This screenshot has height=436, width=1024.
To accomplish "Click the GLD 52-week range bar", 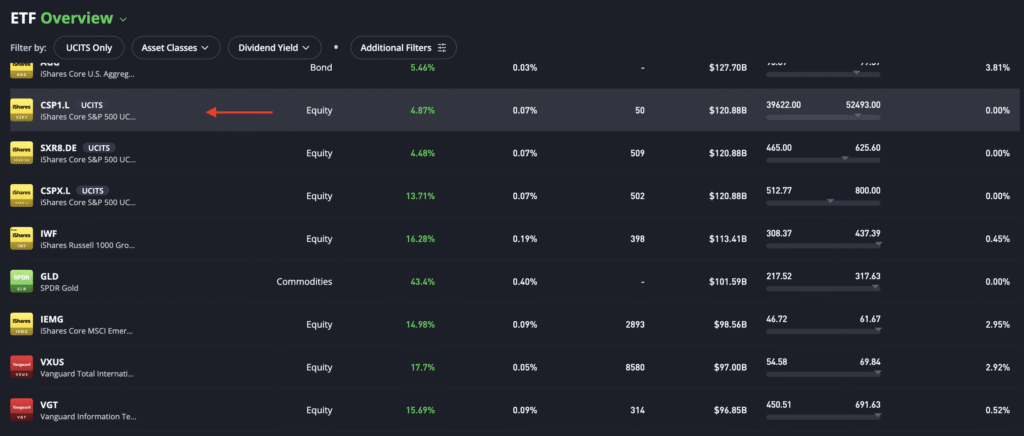I will pos(823,288).
